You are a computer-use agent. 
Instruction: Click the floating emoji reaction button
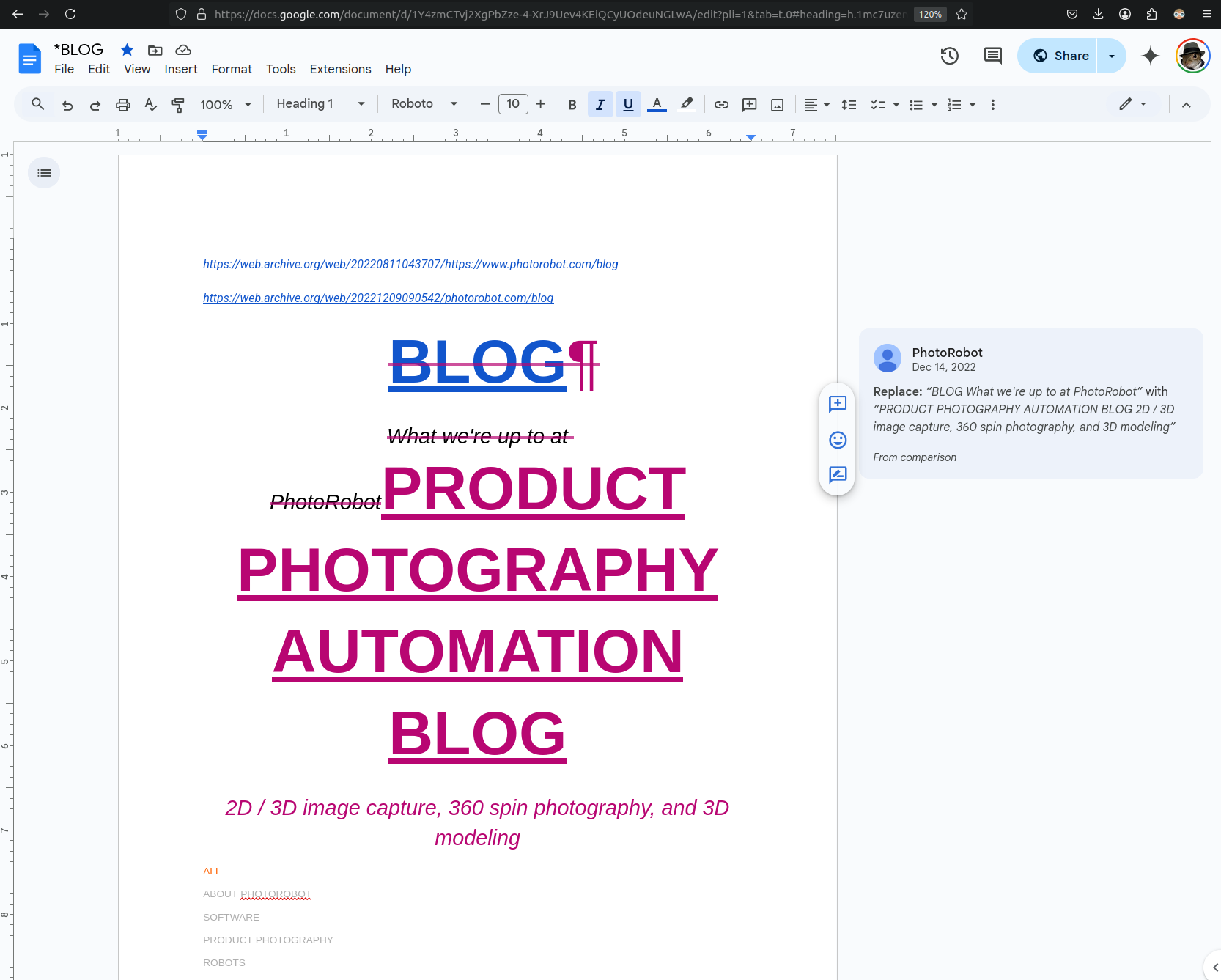pos(838,440)
